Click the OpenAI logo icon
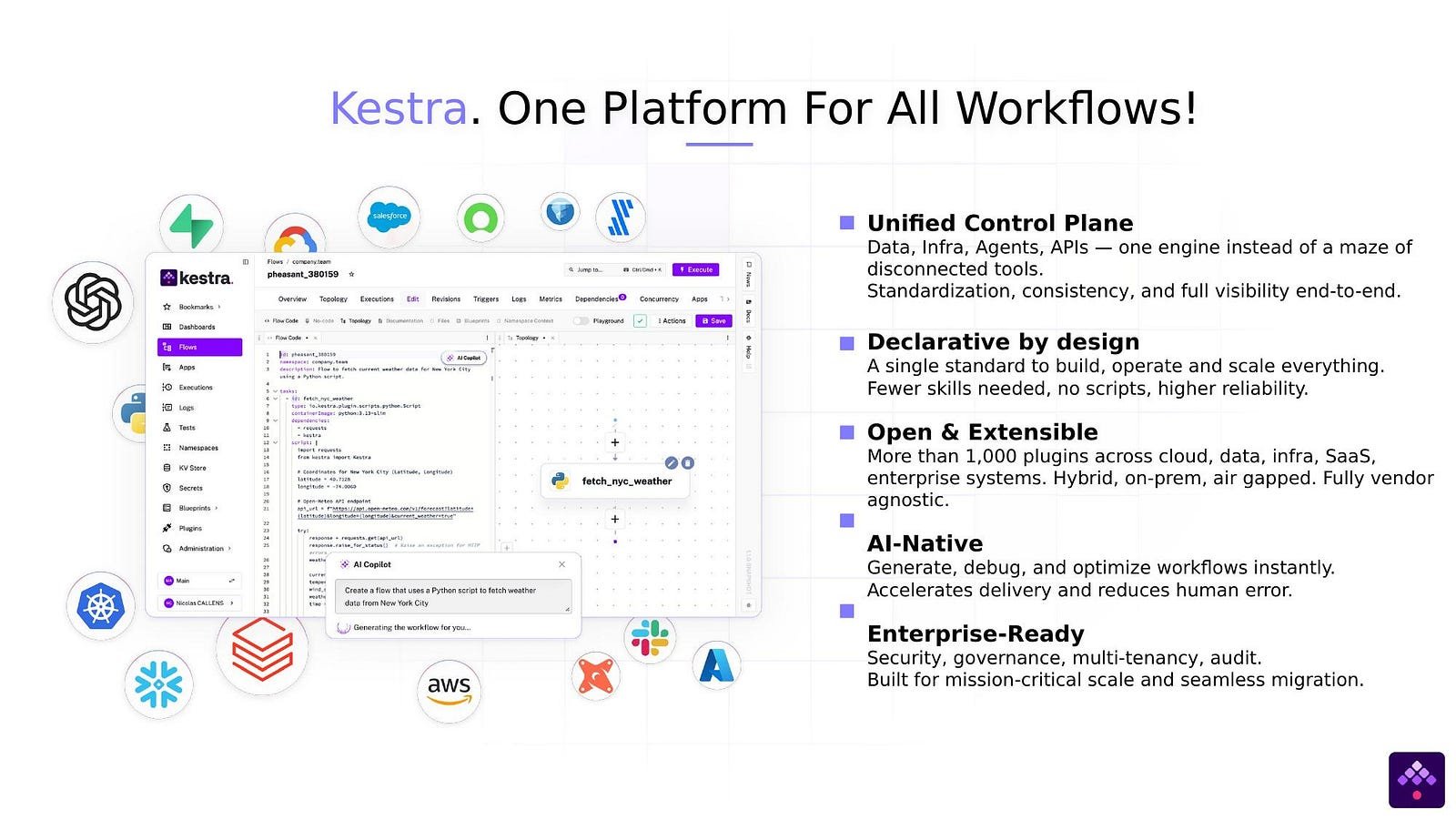 click(93, 302)
